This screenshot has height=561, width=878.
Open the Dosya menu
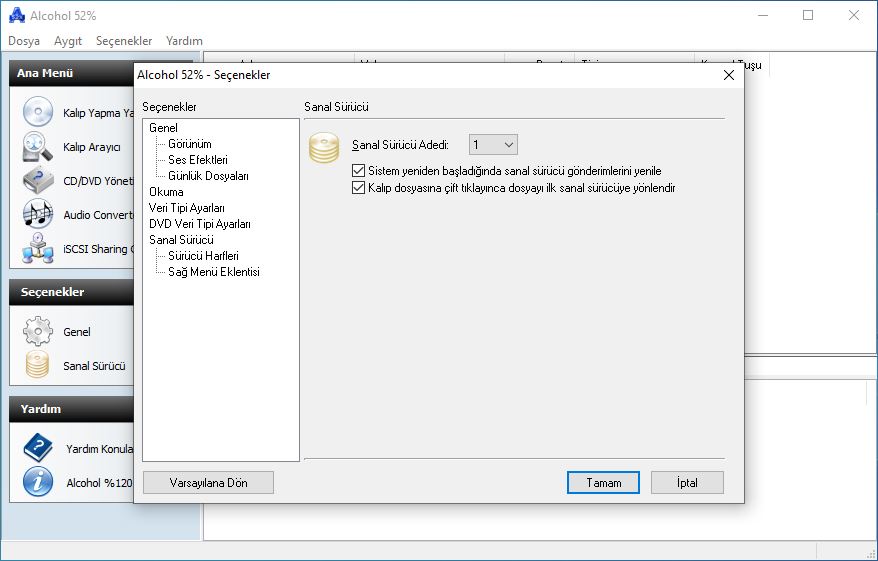click(x=24, y=41)
